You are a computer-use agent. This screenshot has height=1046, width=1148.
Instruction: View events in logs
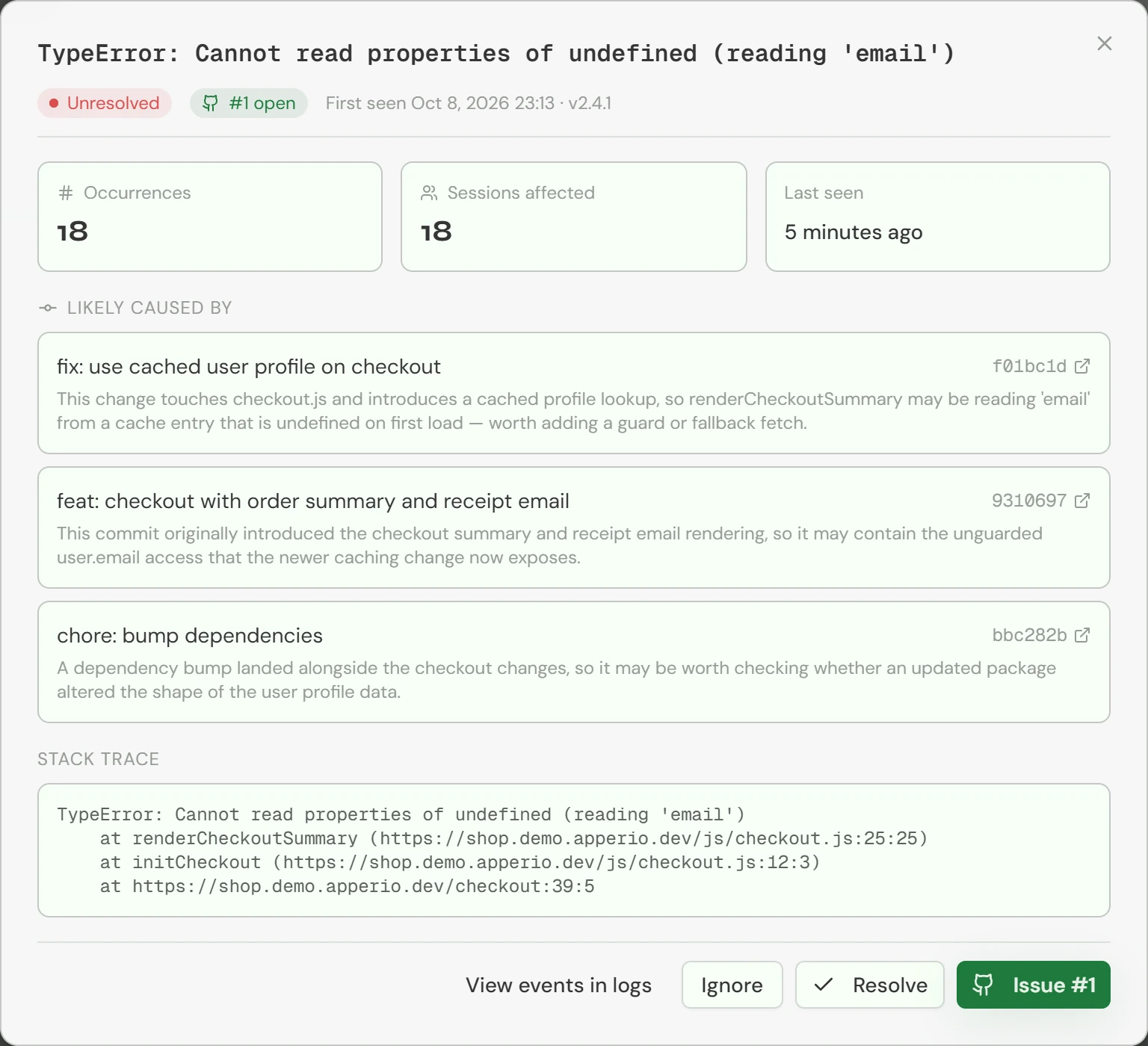(558, 985)
